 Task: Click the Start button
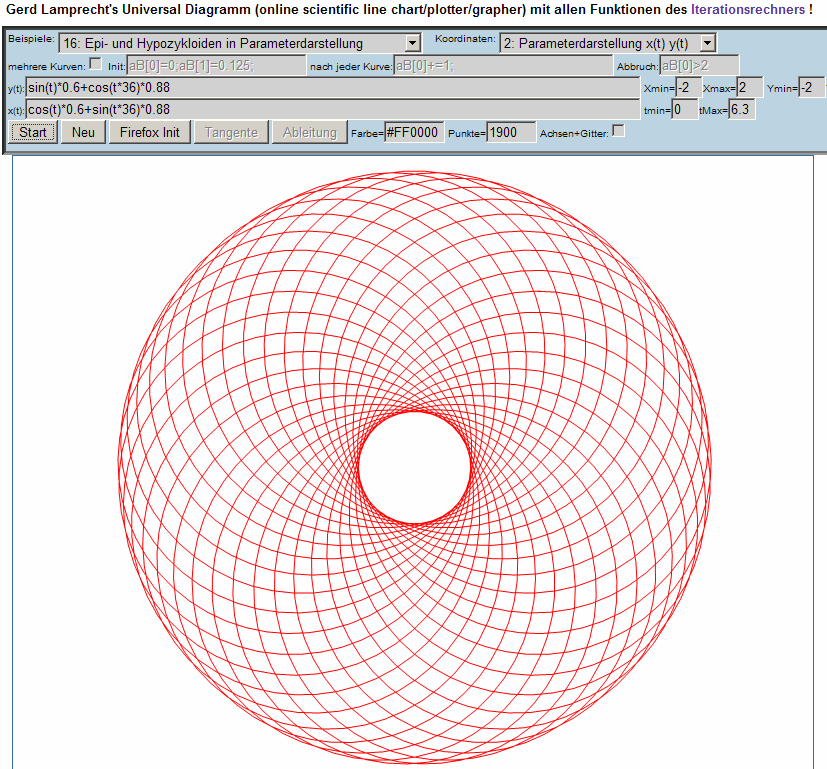tap(33, 132)
